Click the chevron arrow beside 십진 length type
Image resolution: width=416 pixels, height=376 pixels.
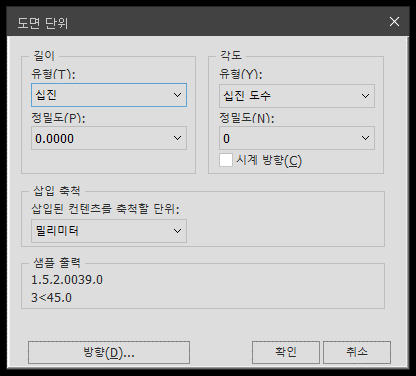tap(177, 95)
